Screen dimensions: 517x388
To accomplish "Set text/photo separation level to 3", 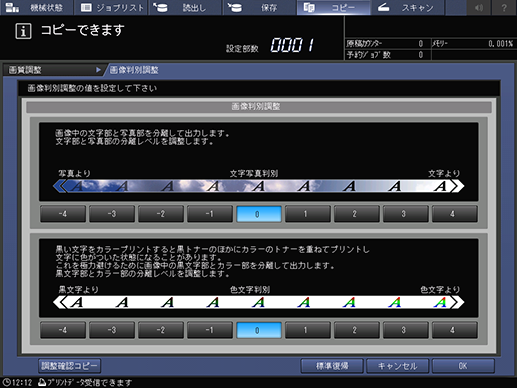I will point(406,214).
